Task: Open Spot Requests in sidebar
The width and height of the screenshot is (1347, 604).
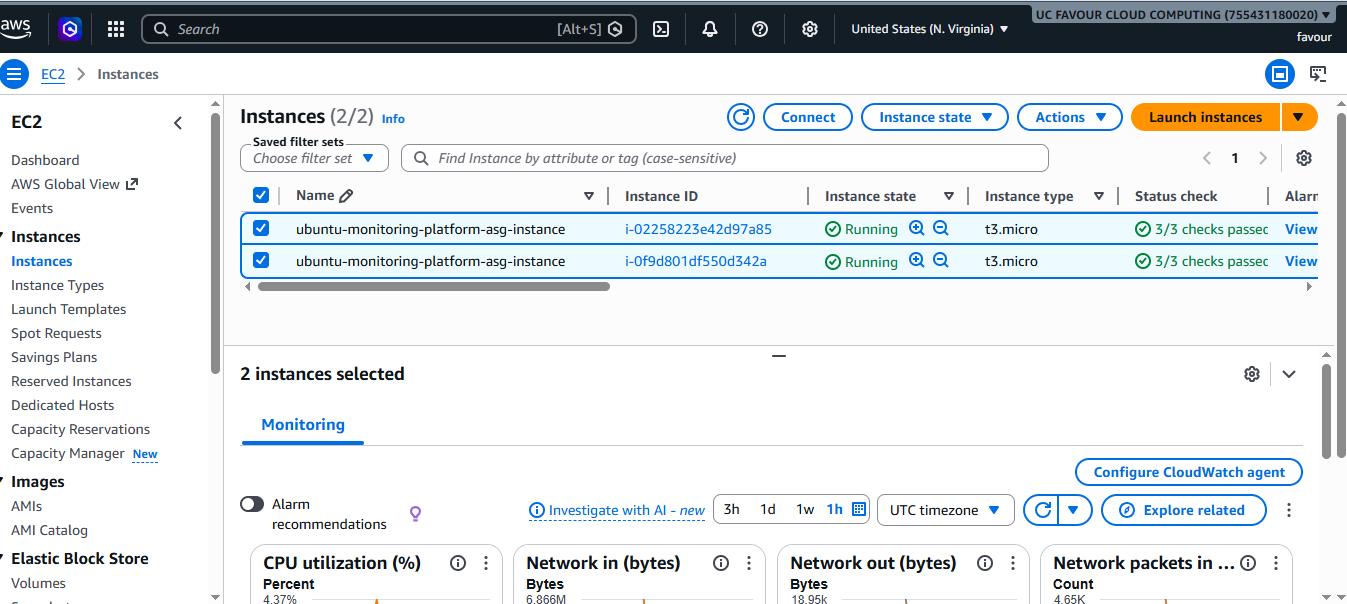Action: (x=56, y=333)
